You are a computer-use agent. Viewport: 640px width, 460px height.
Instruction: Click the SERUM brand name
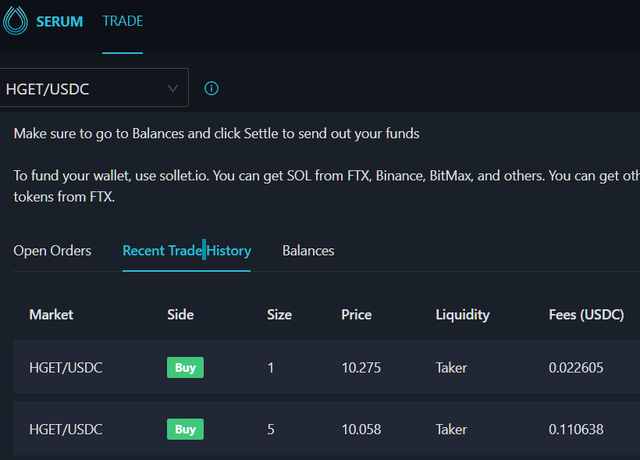pos(60,22)
